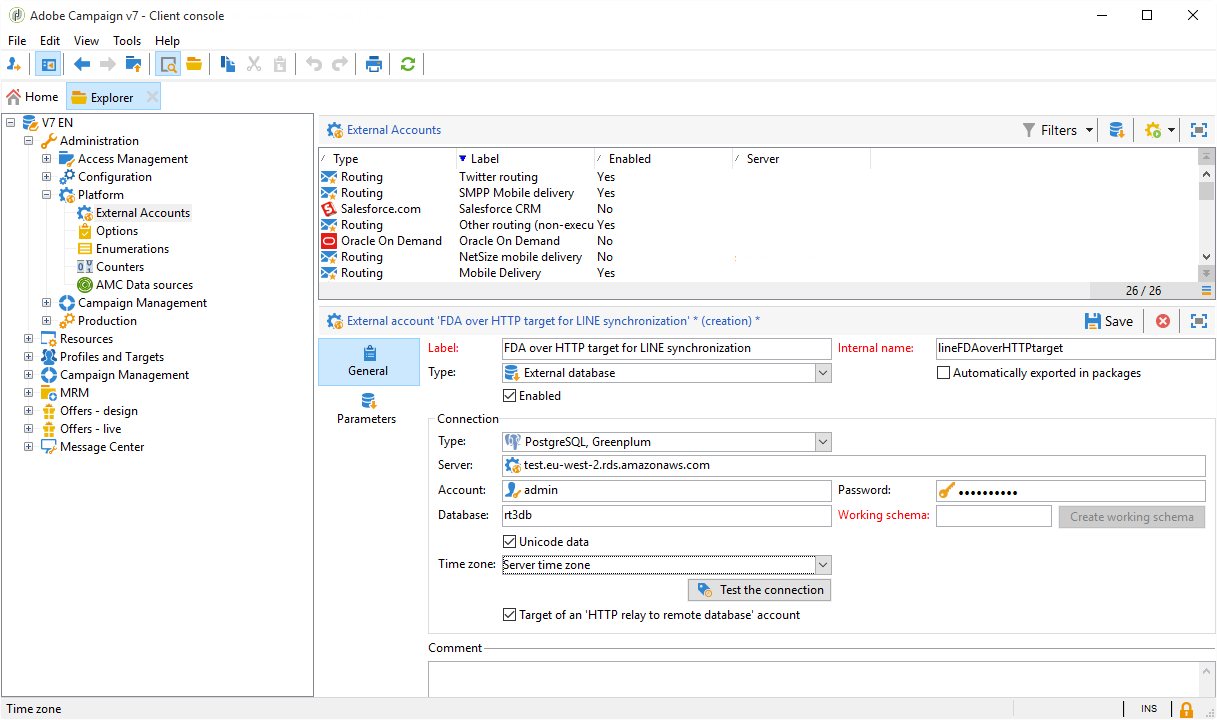Screen dimensions: 1217x720
Task: Click the AMC Data sources tree icon
Action: point(85,285)
